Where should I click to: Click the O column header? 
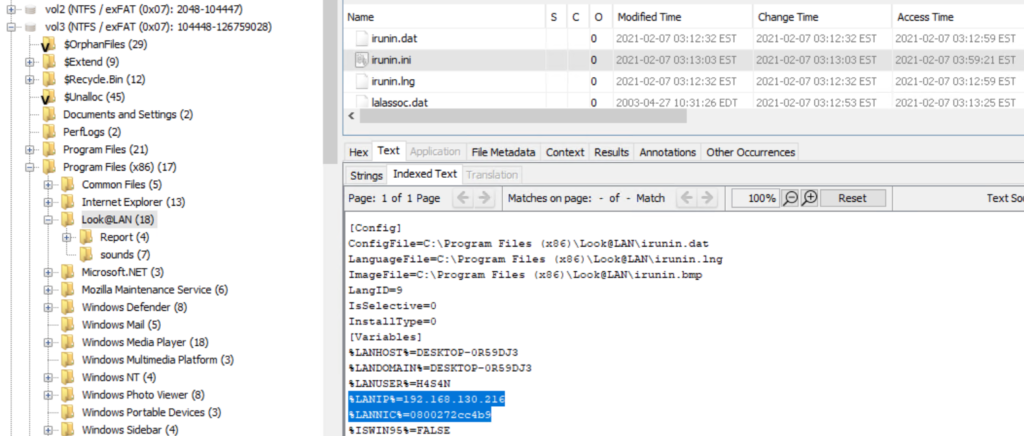tap(599, 17)
